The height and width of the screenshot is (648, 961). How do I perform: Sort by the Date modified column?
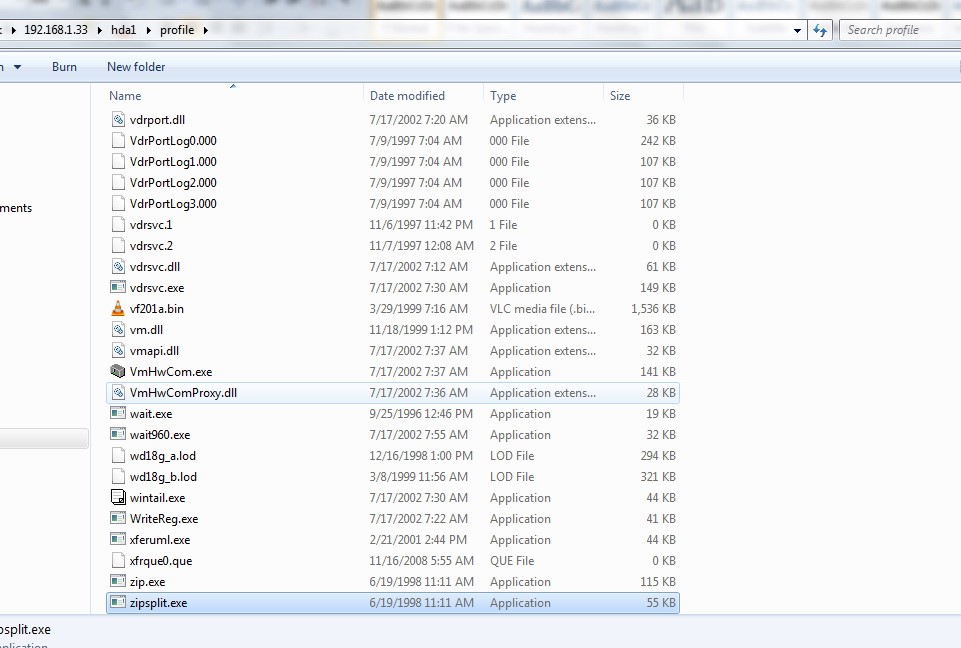pyautogui.click(x=407, y=96)
